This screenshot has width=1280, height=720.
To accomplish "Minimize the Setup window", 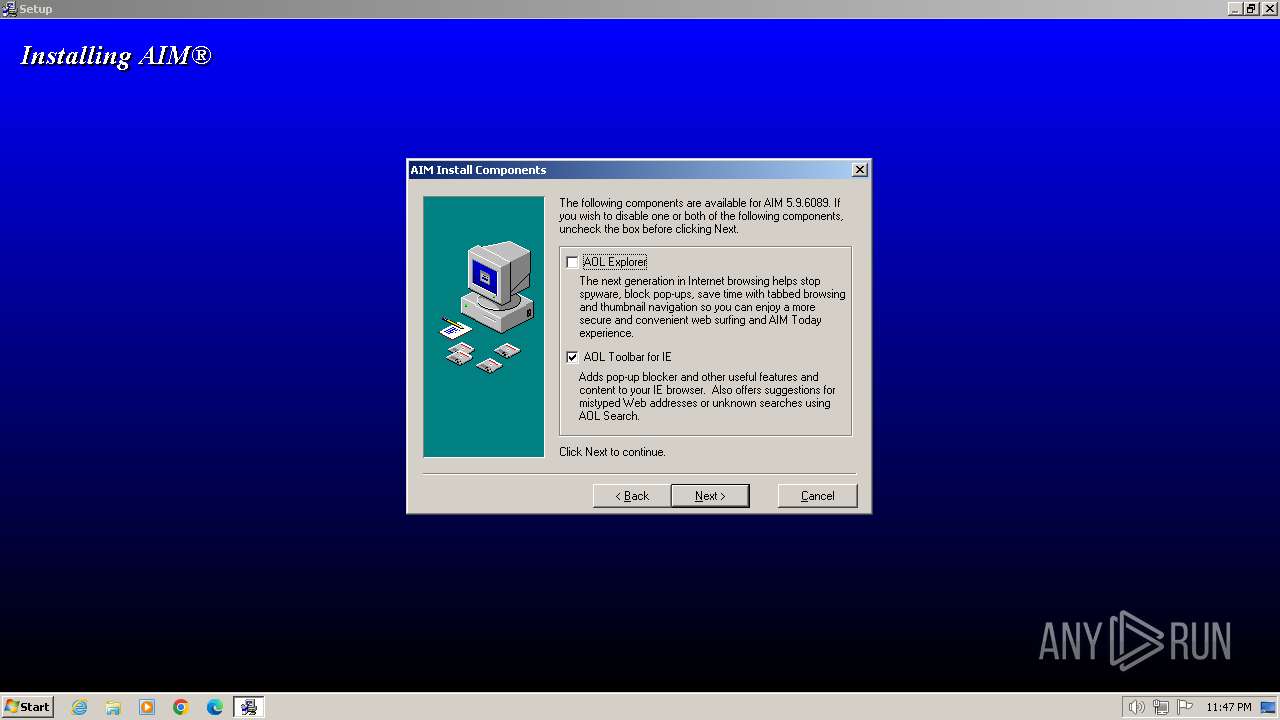I will [x=1235, y=9].
